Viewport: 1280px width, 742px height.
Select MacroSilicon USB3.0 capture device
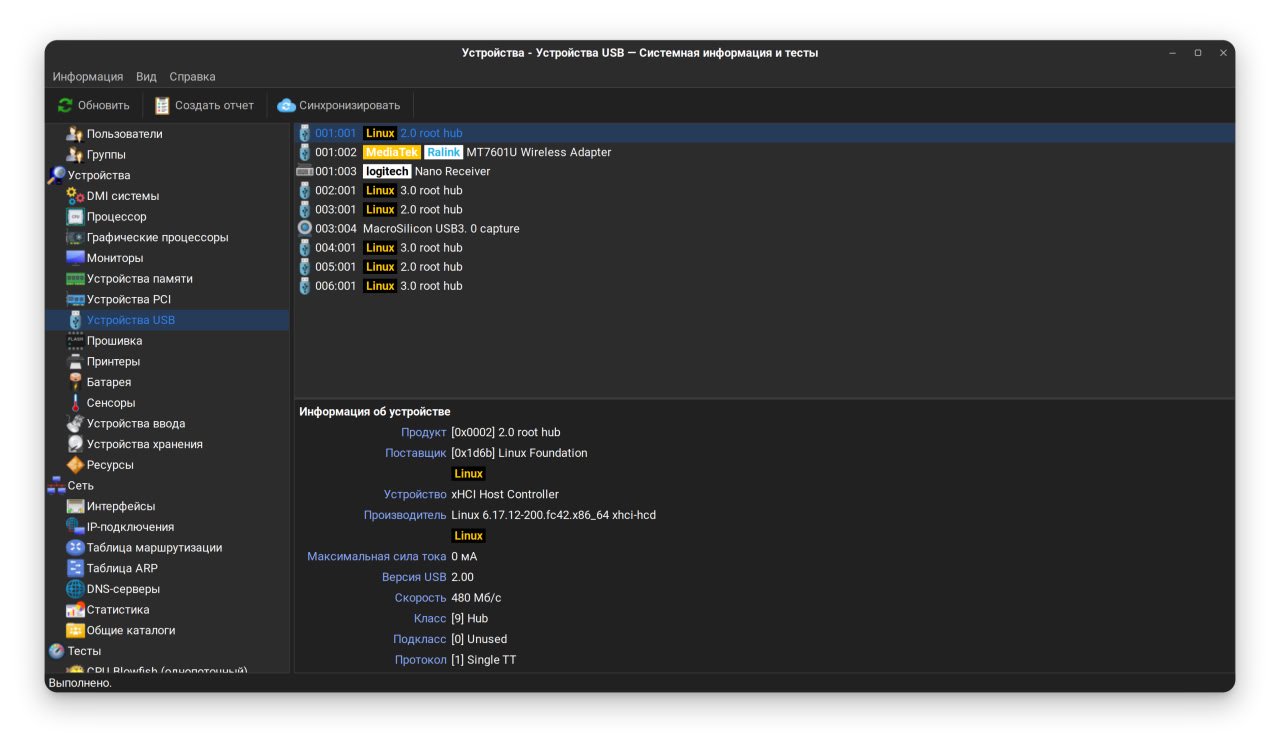point(440,229)
